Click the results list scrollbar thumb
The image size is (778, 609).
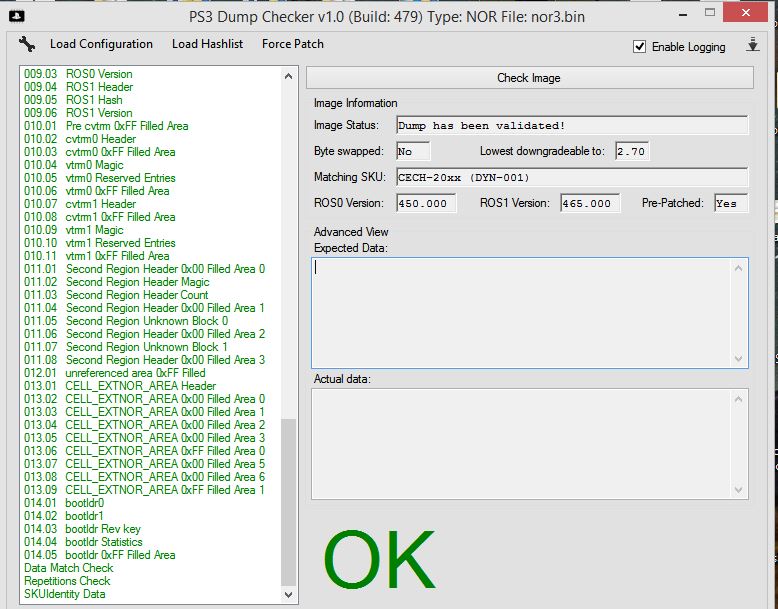point(289,500)
